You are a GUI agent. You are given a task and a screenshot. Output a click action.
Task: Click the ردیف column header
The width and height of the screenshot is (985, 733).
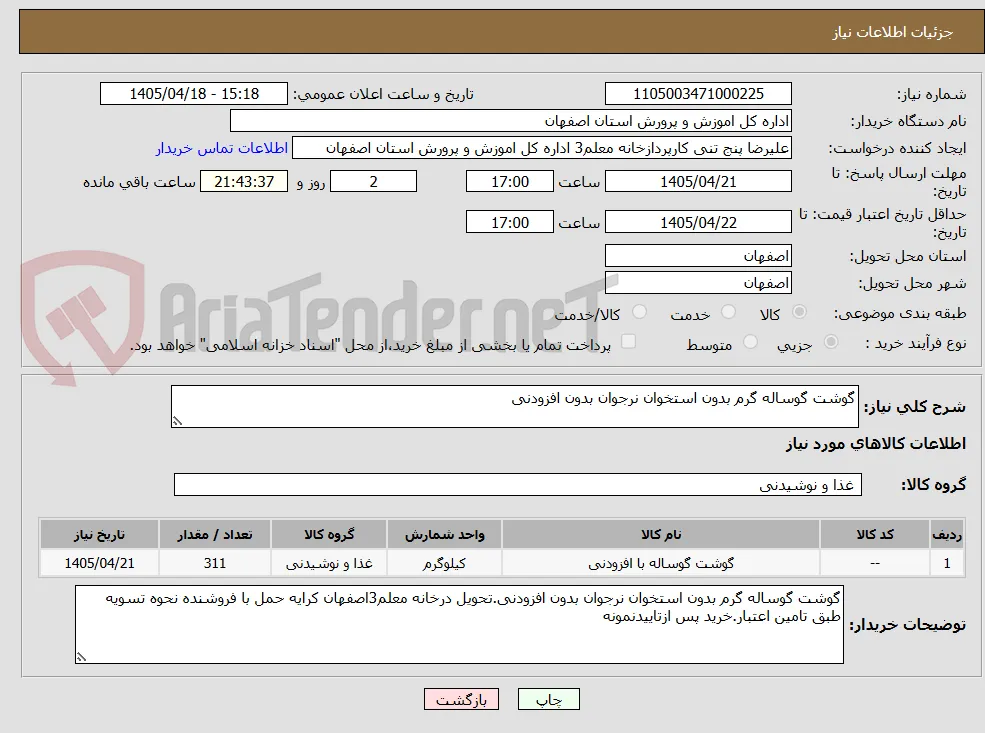pyautogui.click(x=947, y=535)
